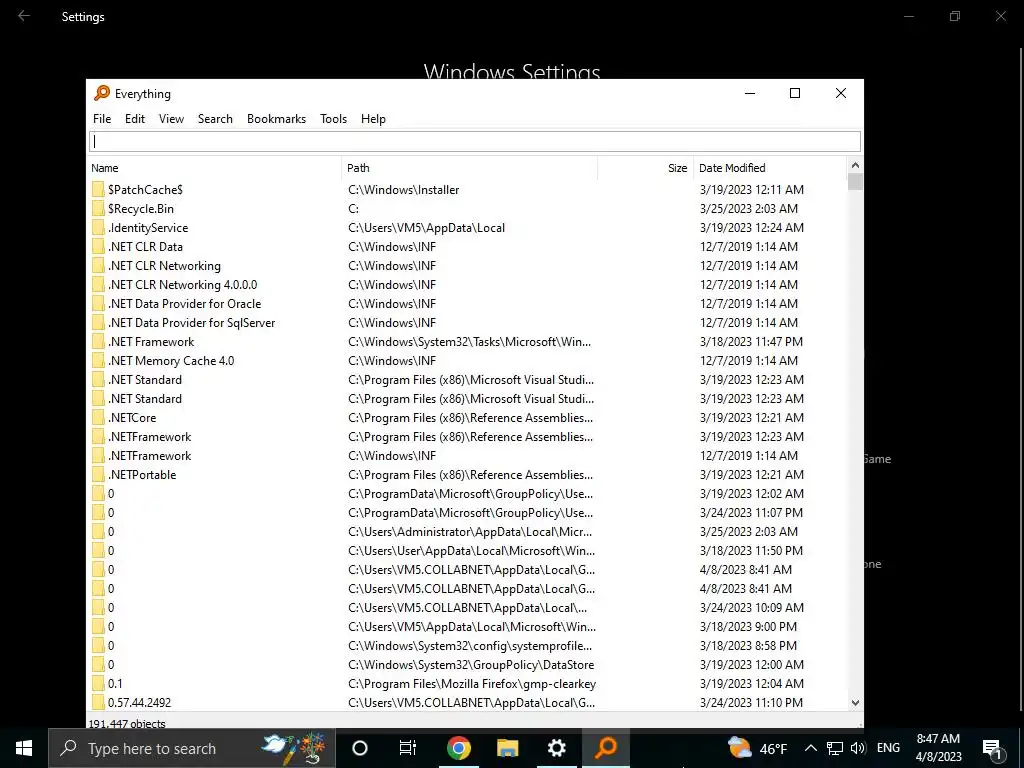Select the .NET Framework folder icon
This screenshot has width=1024, height=768.
pos(98,342)
